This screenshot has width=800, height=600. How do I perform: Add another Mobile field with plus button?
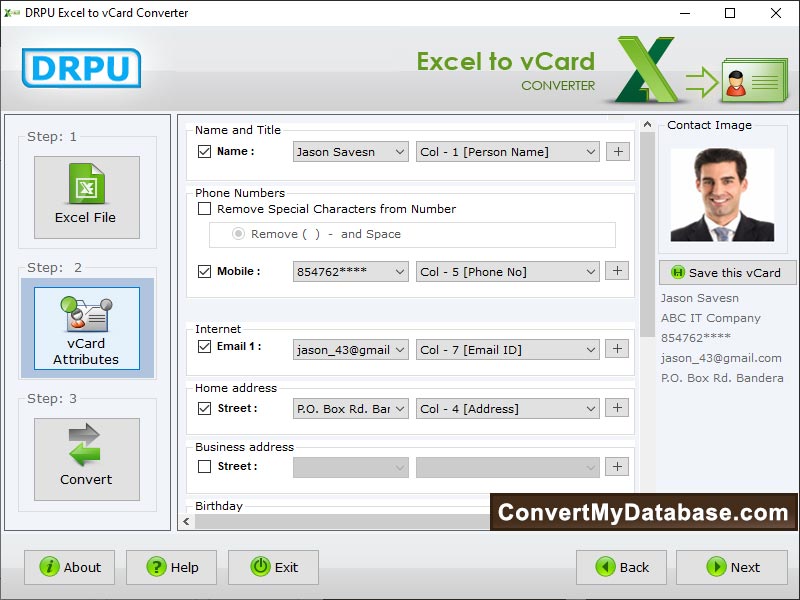coord(617,271)
